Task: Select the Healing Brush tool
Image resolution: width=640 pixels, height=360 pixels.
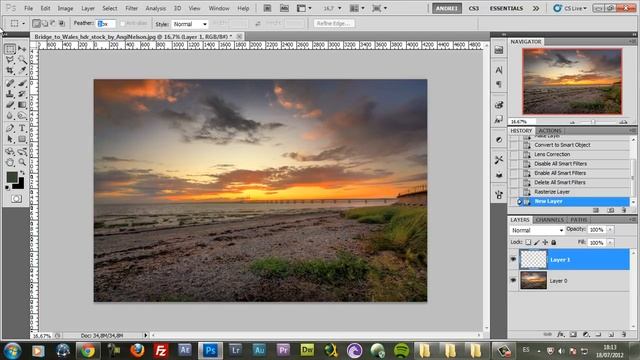Action: click(10, 83)
